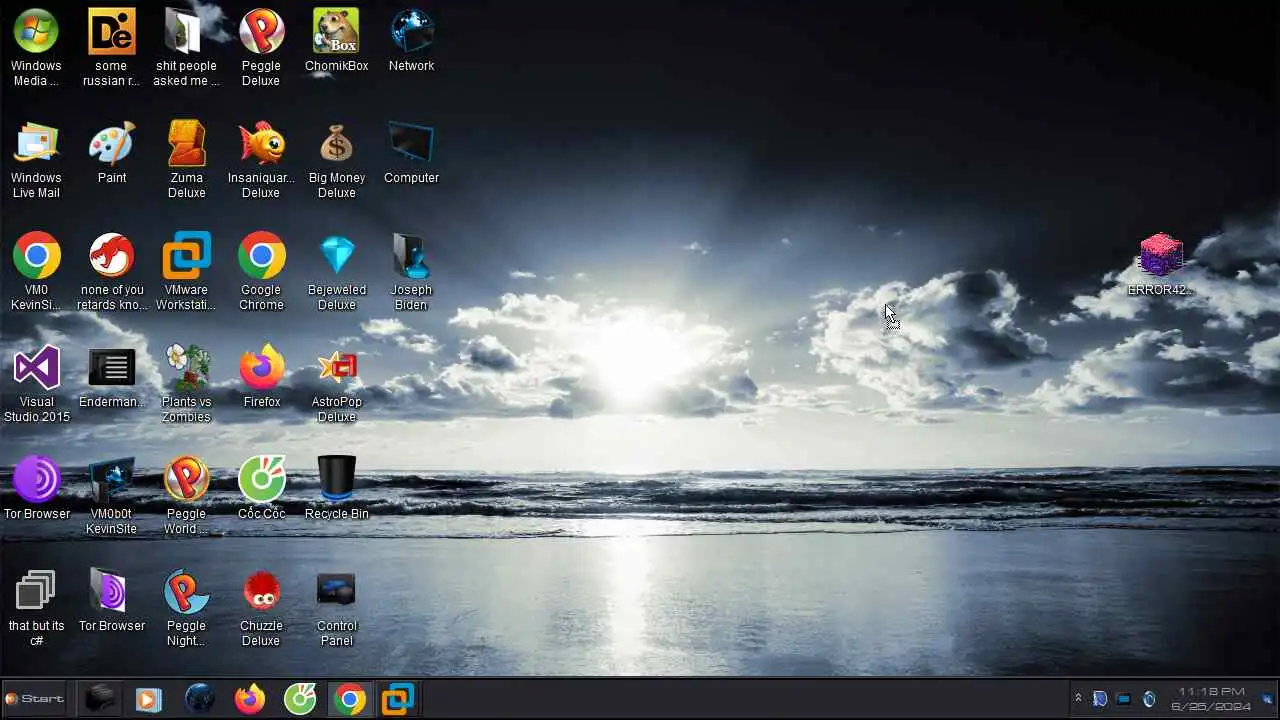Launch Visual Studio 2015 shortcut
1280x720 pixels.
36,383
